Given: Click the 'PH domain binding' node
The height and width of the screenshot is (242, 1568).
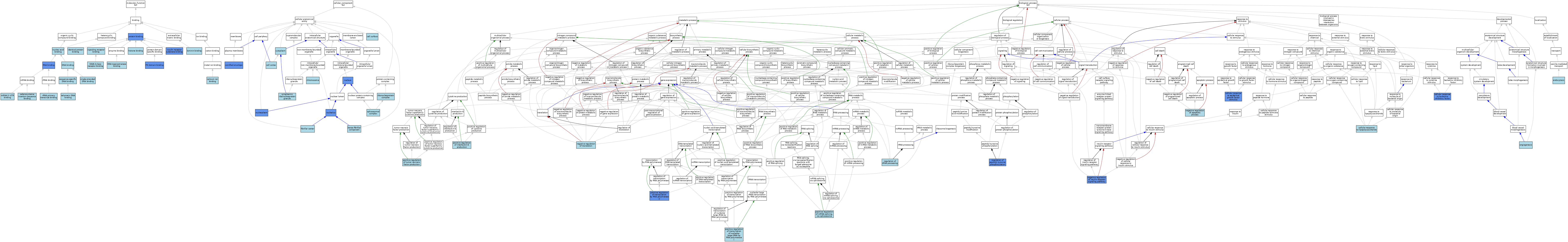Looking at the screenshot, I should coord(155,65).
